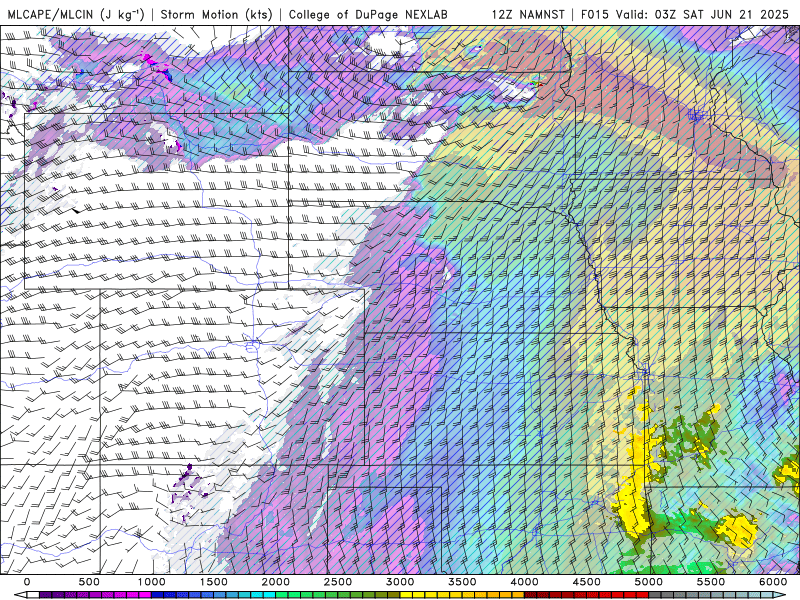This screenshot has width=800, height=600.
Task: Click the '1500' color scale label
Action: pyautogui.click(x=214, y=582)
